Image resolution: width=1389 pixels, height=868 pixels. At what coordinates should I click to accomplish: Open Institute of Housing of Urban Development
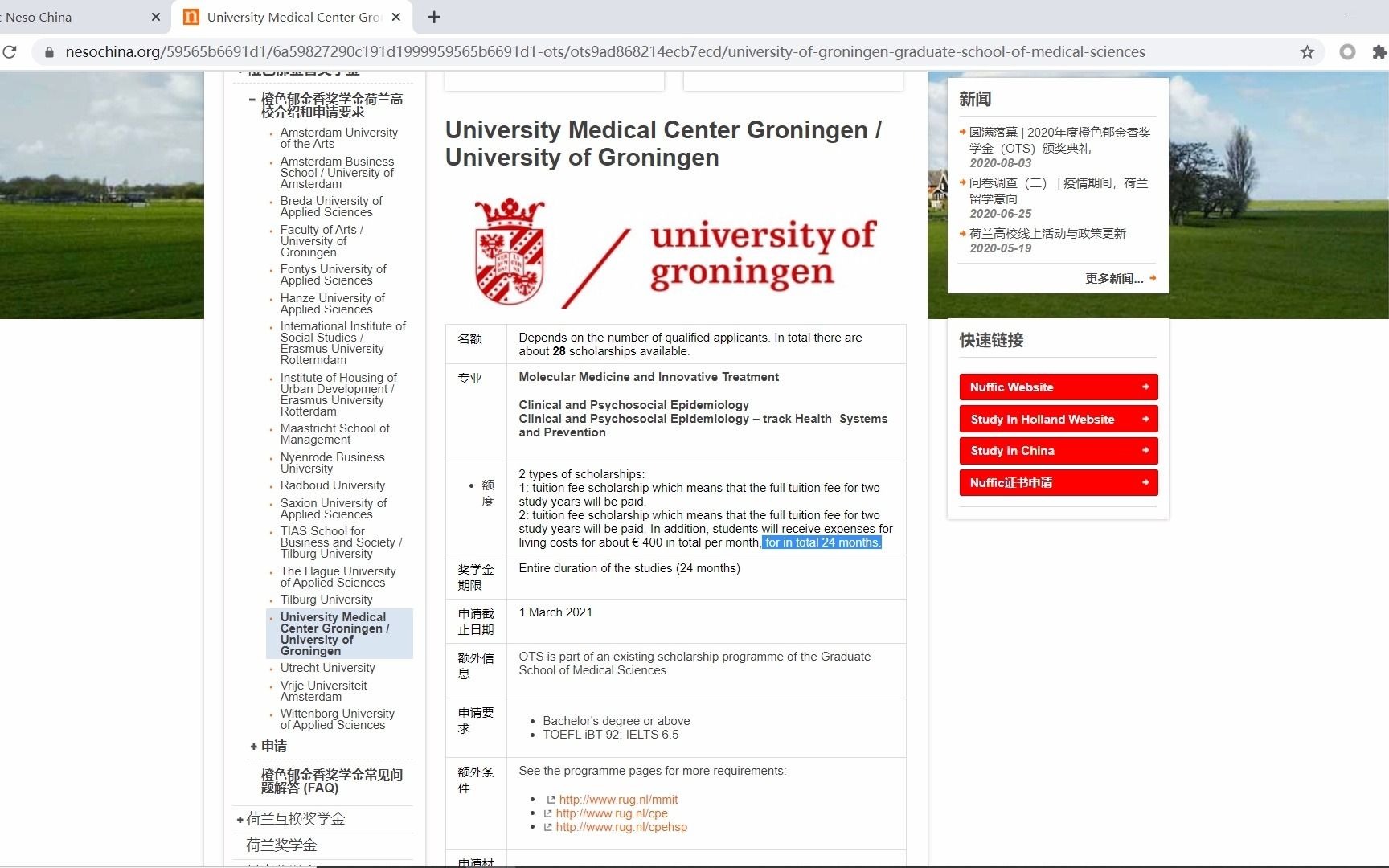[x=338, y=395]
